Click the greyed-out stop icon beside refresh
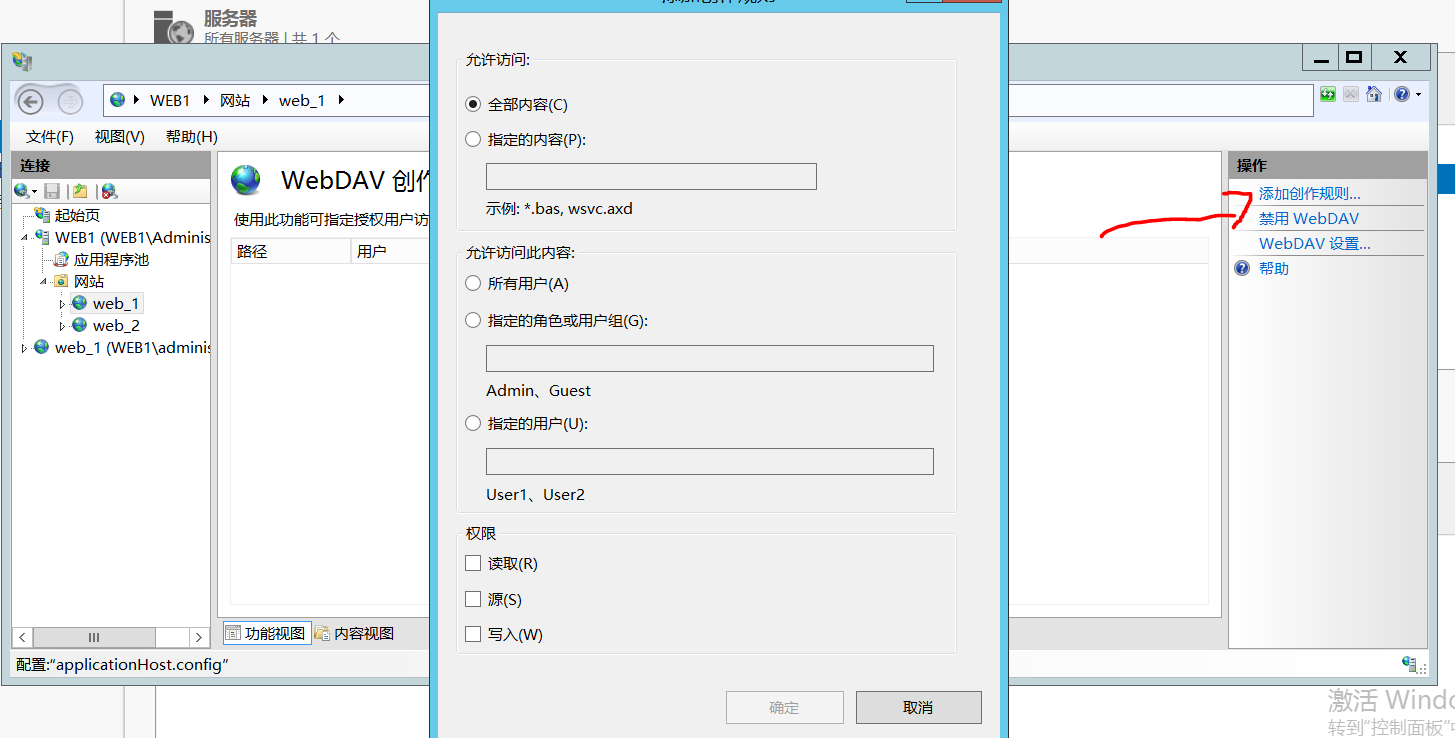The width and height of the screenshot is (1455, 738). tap(1351, 94)
